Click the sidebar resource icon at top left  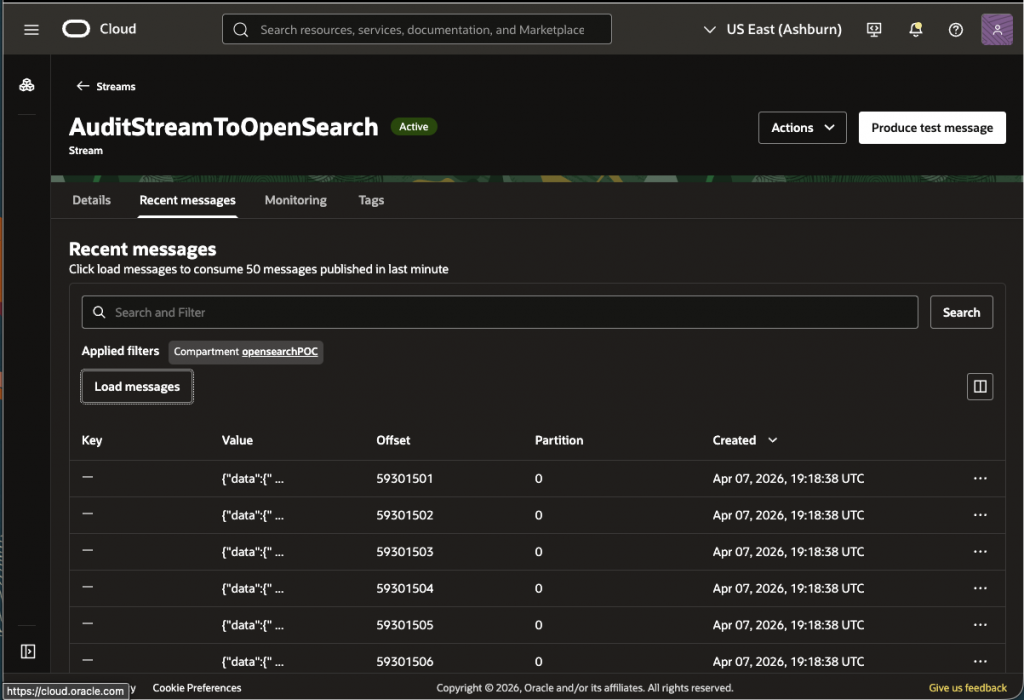pyautogui.click(x=27, y=86)
